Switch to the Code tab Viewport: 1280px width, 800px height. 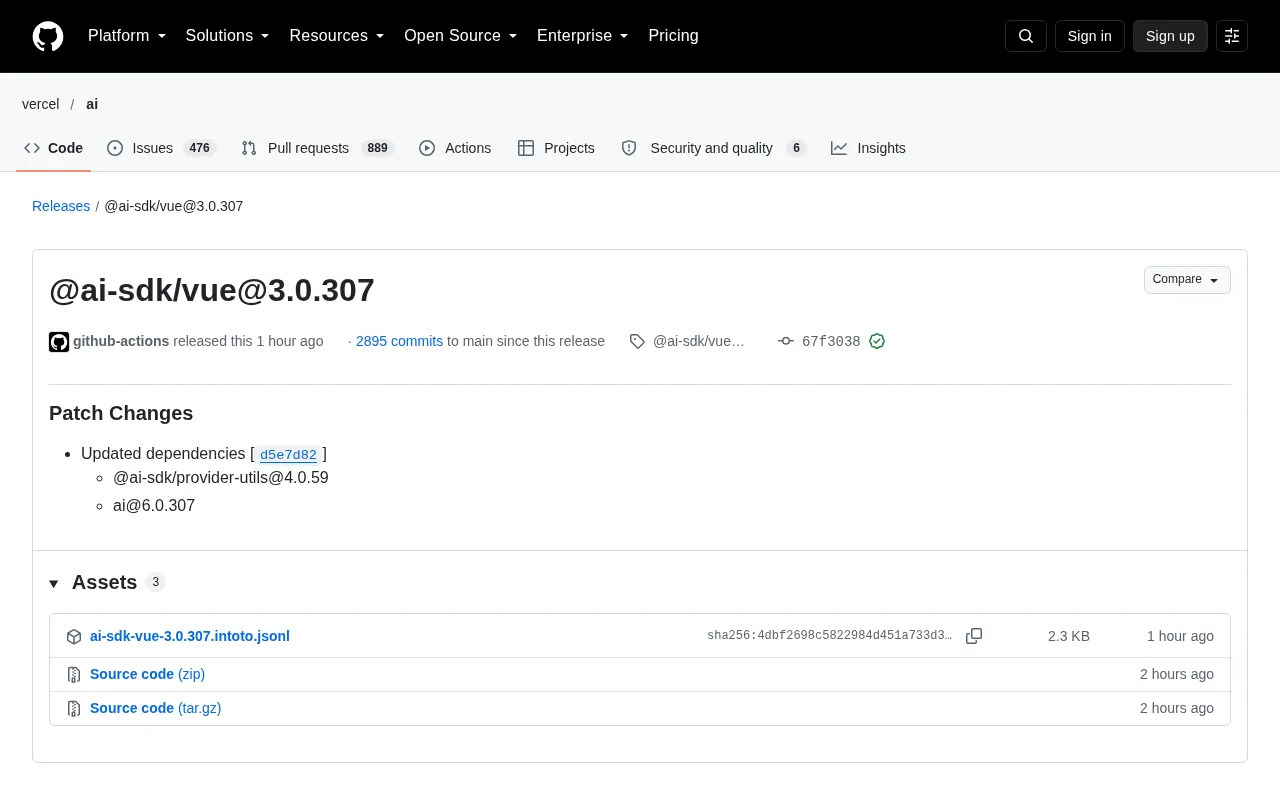tap(54, 148)
